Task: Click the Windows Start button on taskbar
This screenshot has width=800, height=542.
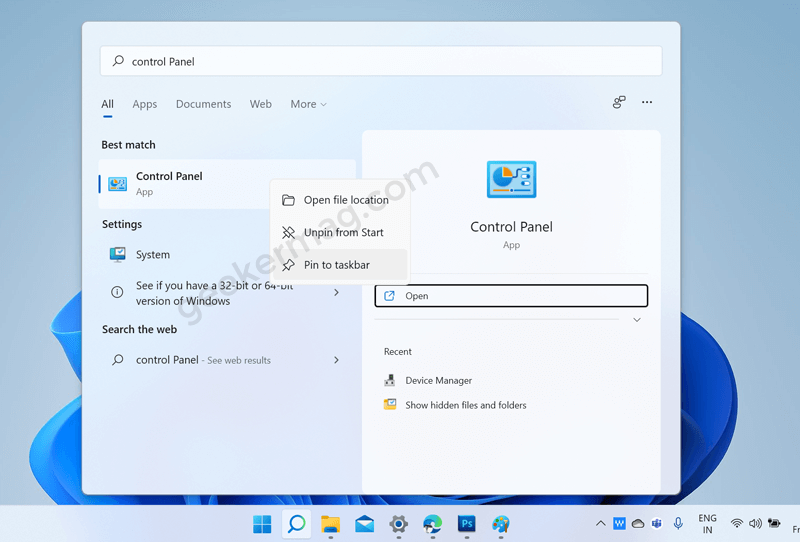Action: pos(262,524)
